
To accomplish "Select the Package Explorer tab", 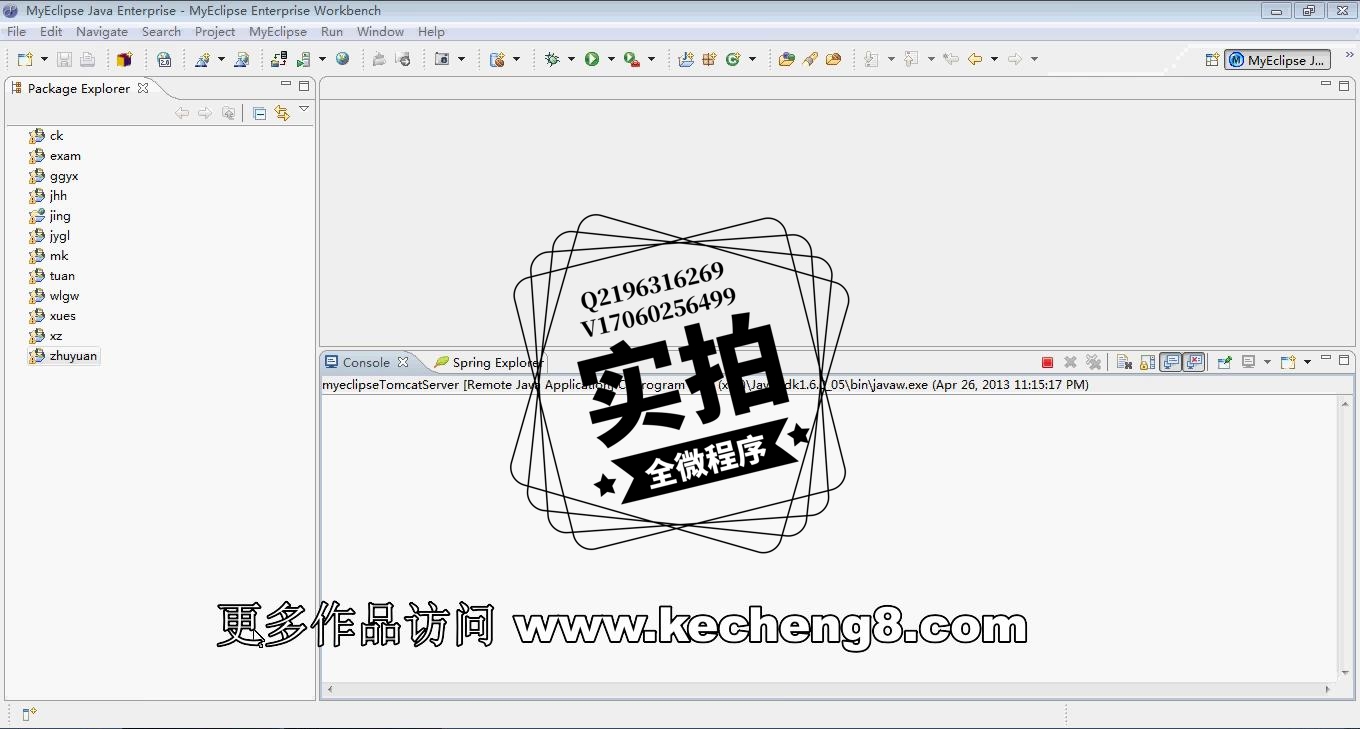I will [79, 88].
